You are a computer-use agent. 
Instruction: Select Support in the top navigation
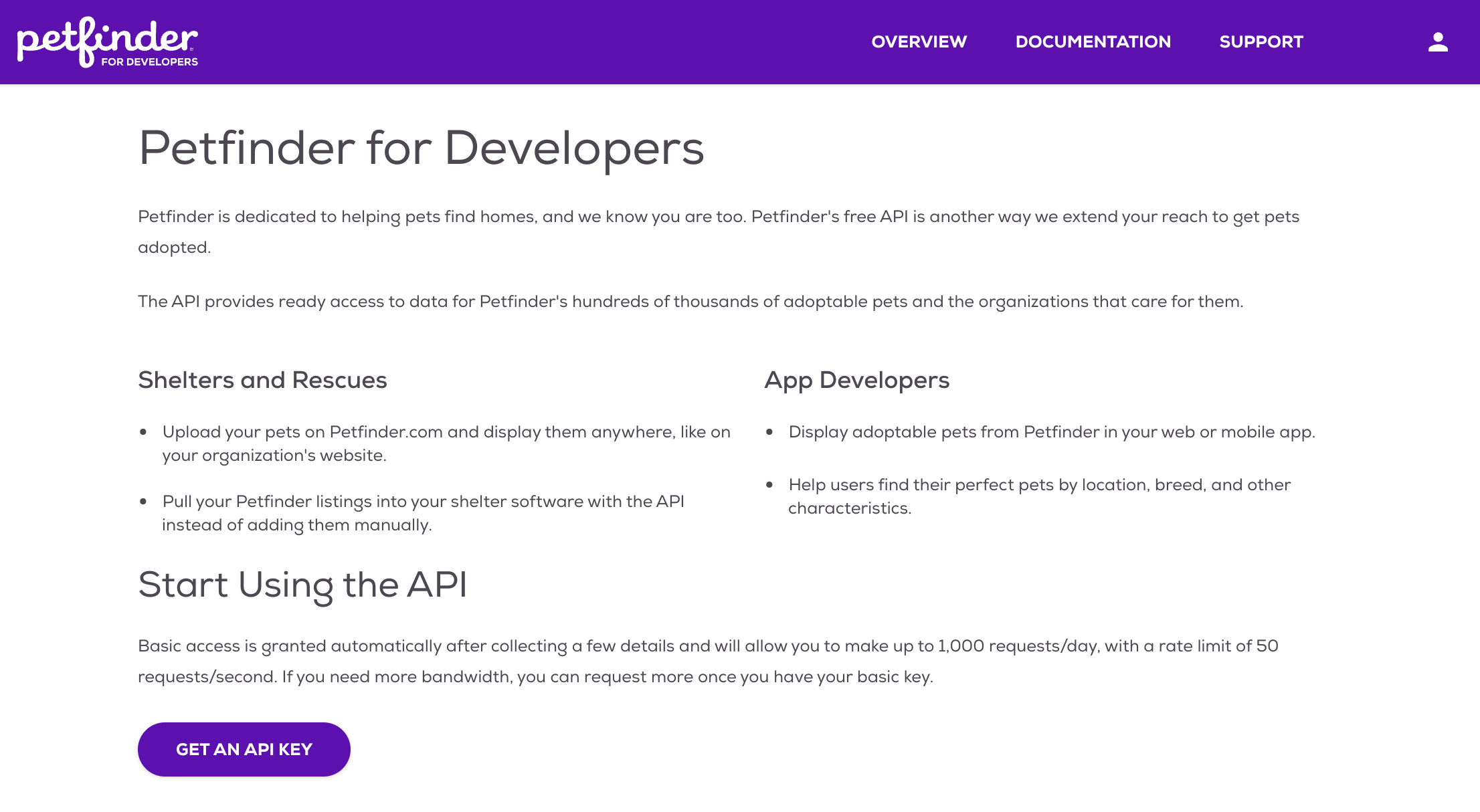1261,42
